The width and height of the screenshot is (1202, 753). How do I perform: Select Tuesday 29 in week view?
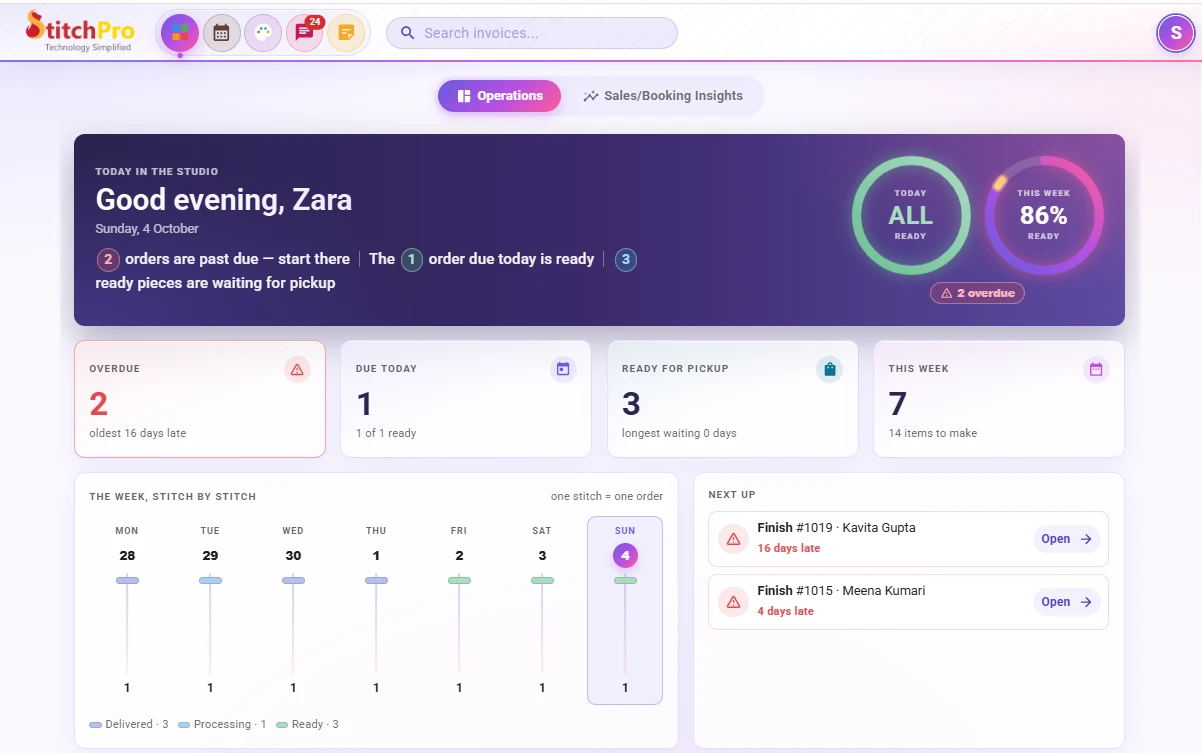210,610
